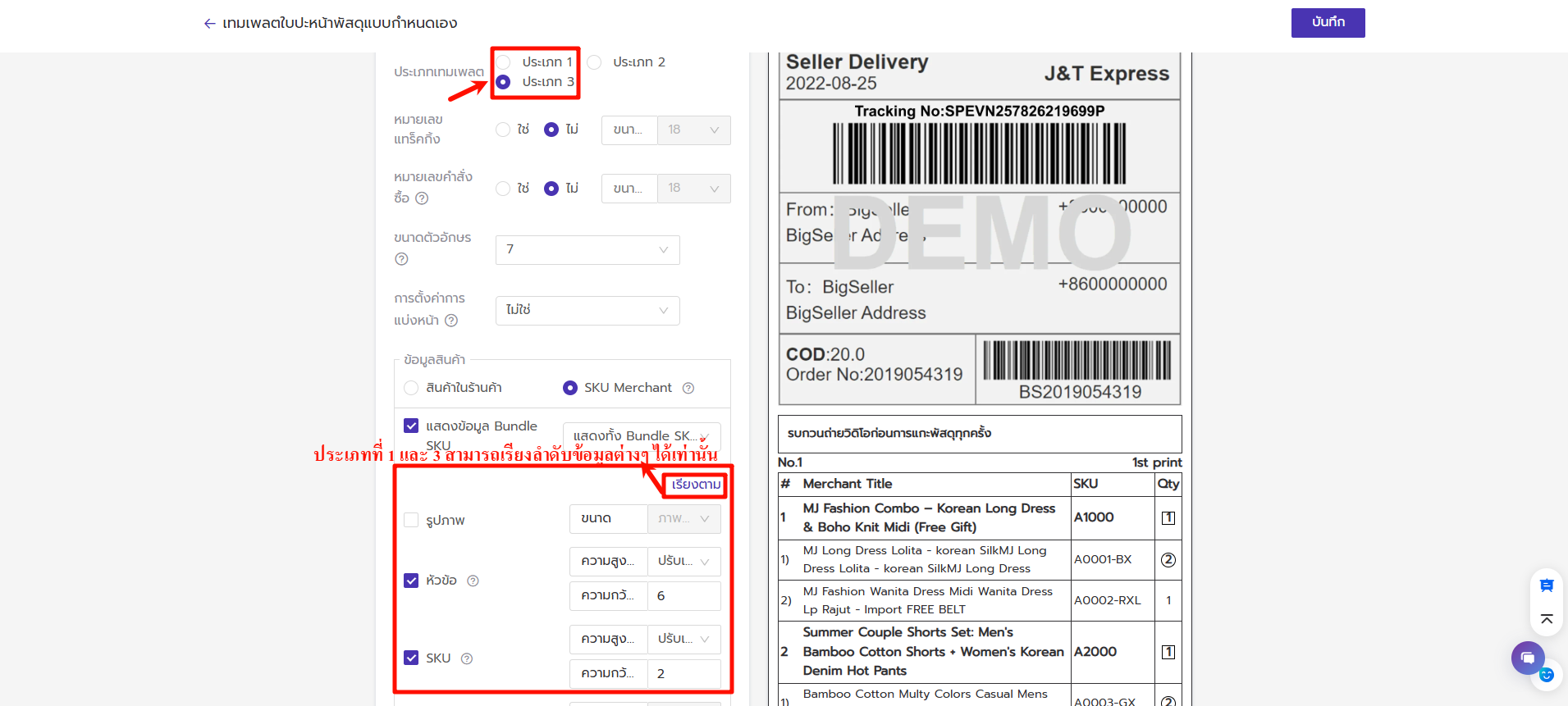
Task: Click help icon beside หัวข้อ
Action: pyautogui.click(x=473, y=581)
